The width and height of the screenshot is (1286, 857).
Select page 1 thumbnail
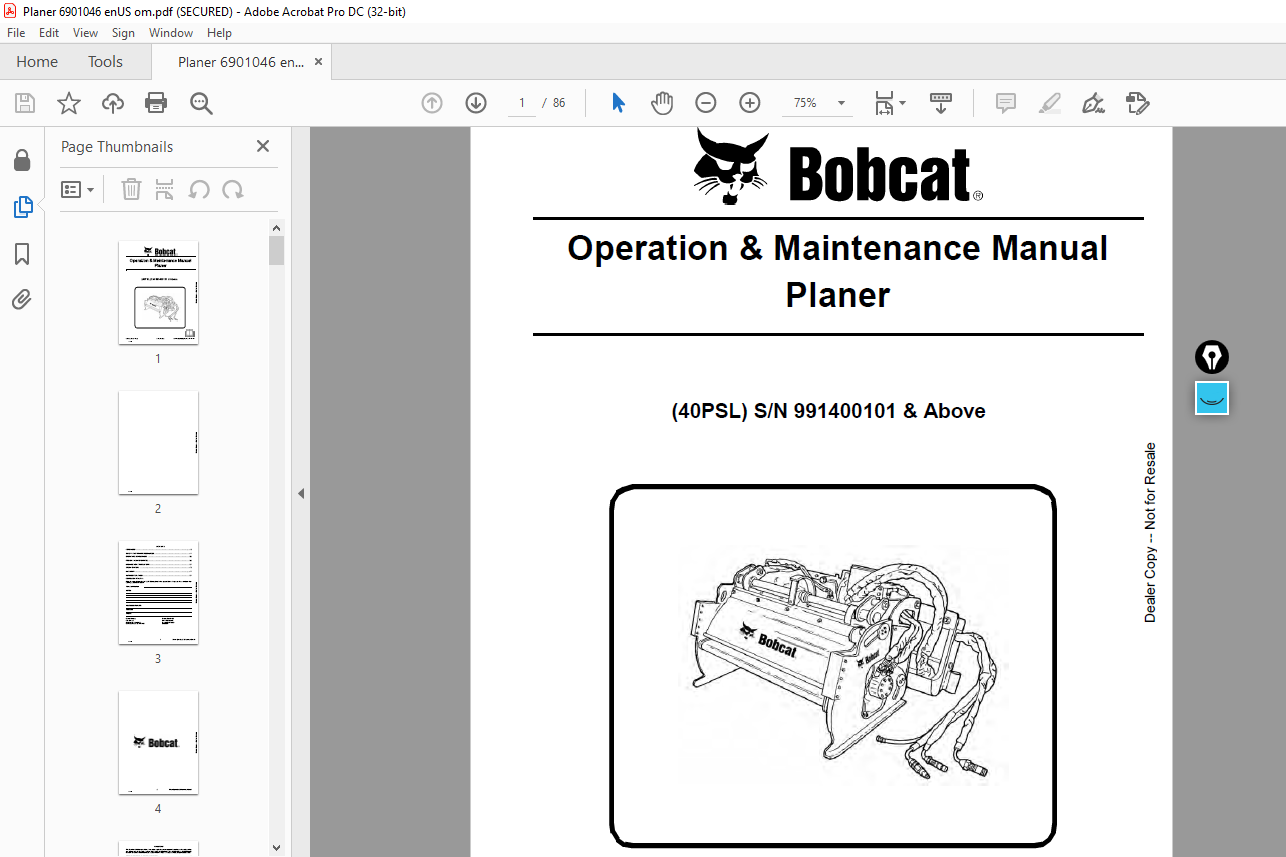(x=158, y=293)
